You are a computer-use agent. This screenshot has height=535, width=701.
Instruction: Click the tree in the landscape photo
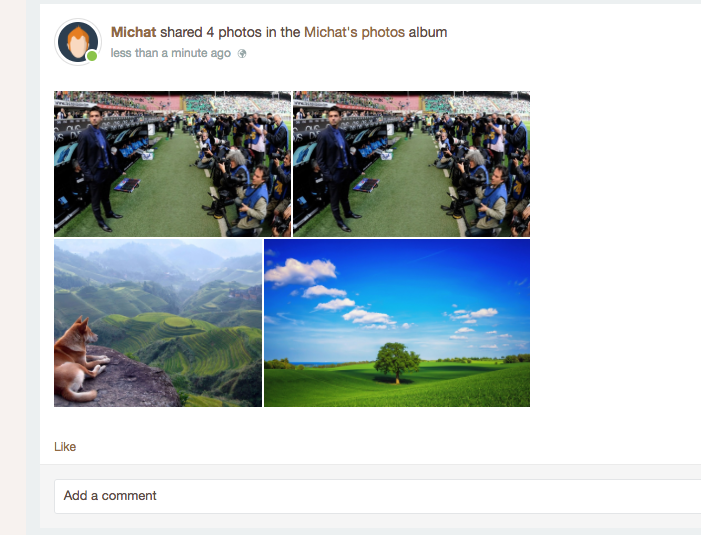click(x=397, y=363)
